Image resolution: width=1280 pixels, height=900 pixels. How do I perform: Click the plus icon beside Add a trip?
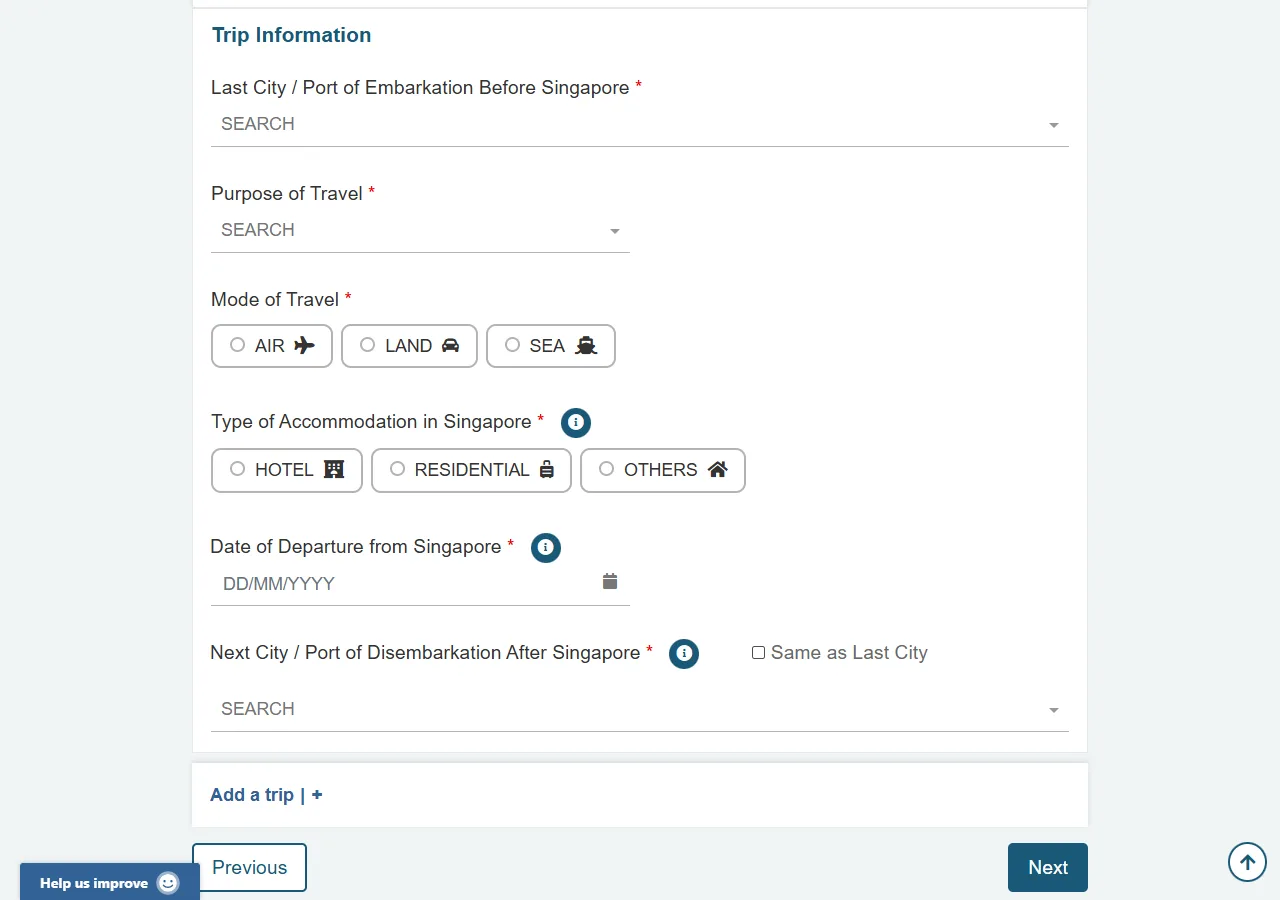tap(317, 795)
